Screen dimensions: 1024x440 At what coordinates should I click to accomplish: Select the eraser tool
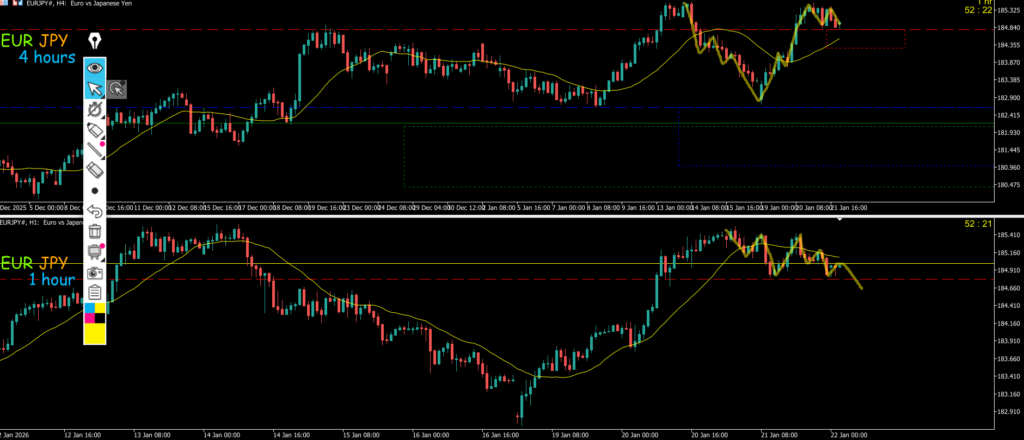95,170
